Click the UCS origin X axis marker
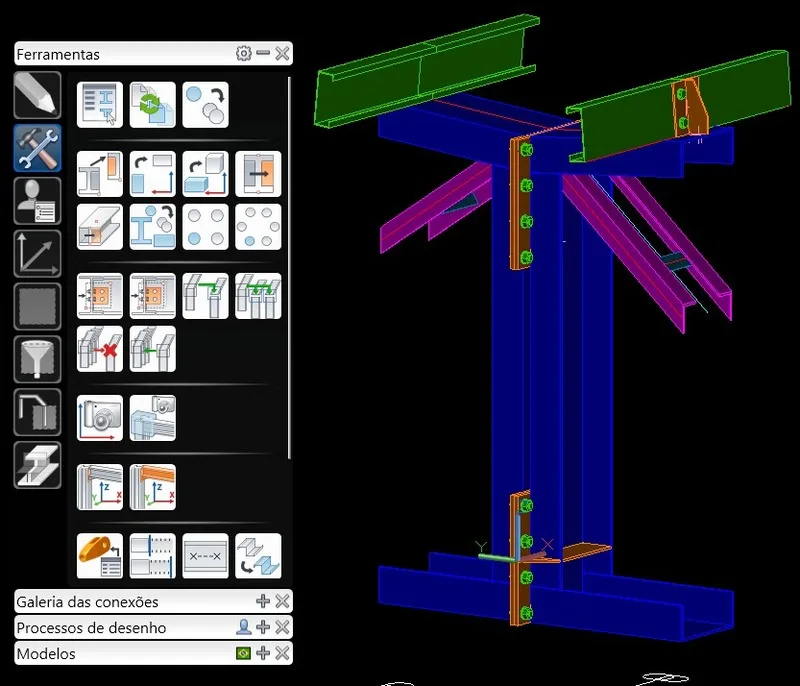The image size is (800, 686). coord(547,544)
